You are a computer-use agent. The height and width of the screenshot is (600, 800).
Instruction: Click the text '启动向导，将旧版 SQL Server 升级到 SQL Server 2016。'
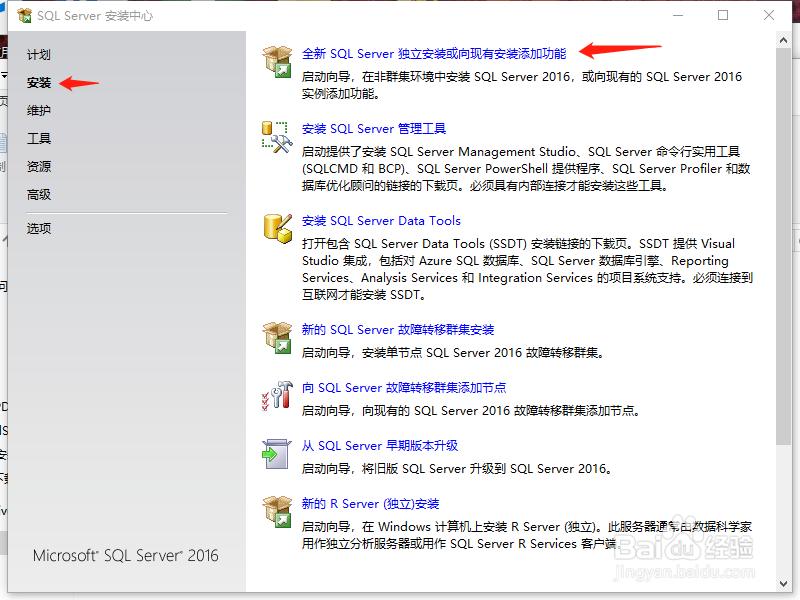pos(457,469)
